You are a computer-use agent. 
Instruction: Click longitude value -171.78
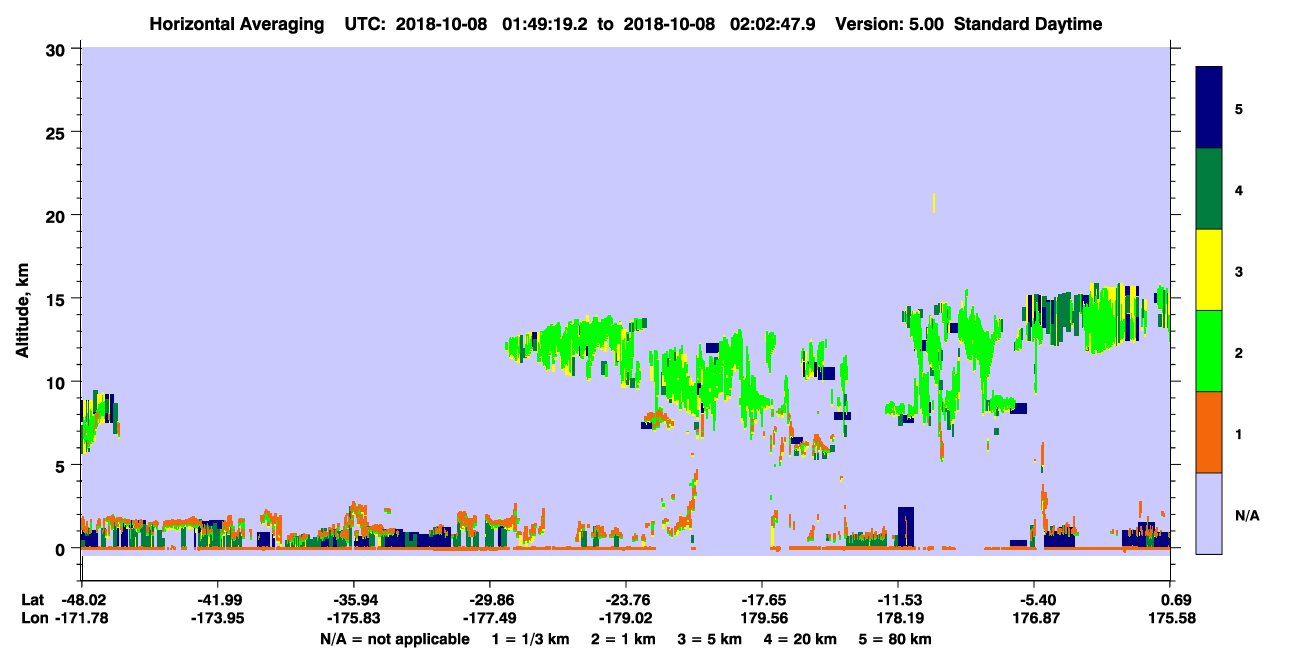[81, 618]
